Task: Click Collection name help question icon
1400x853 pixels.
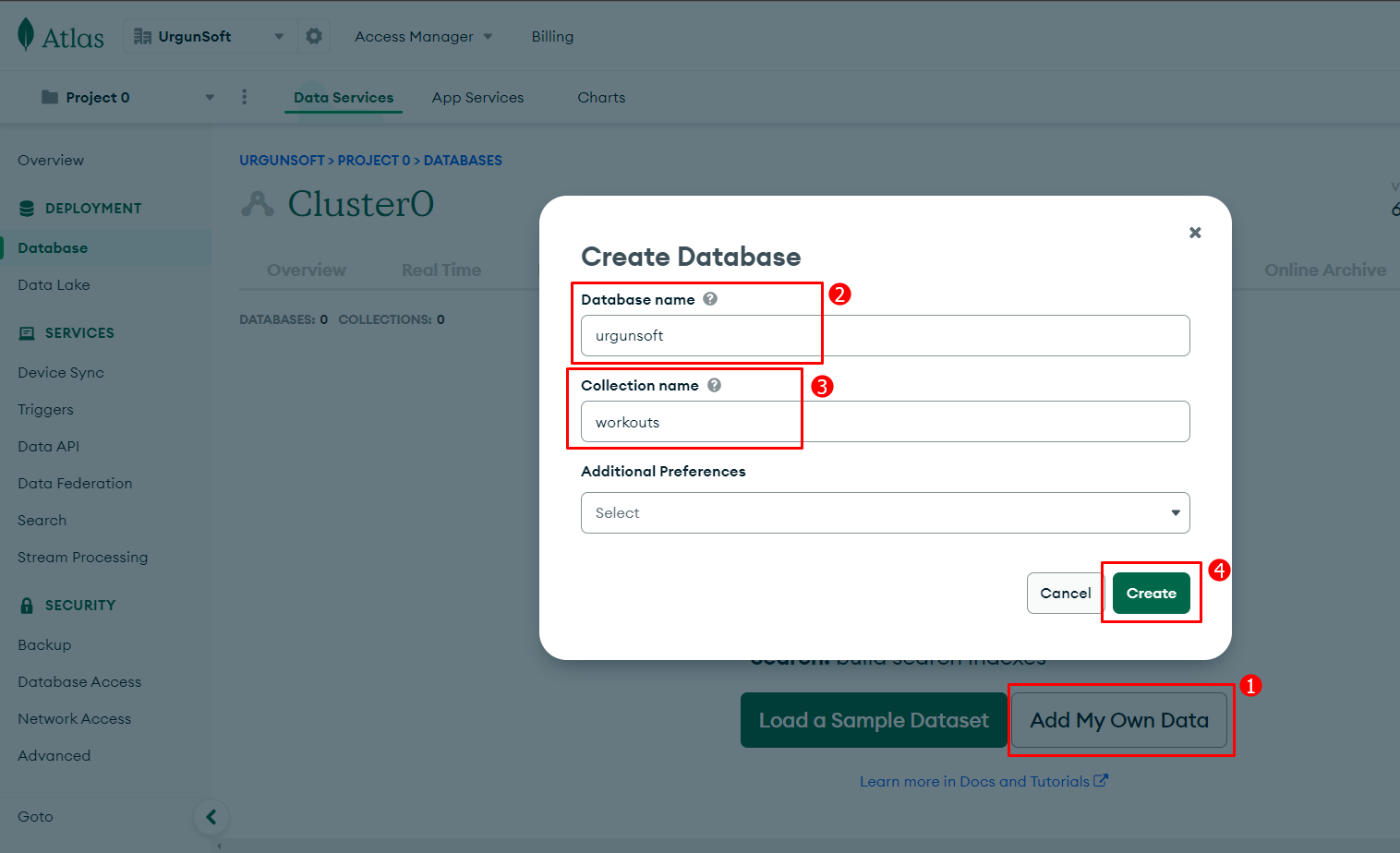Action: click(x=714, y=385)
